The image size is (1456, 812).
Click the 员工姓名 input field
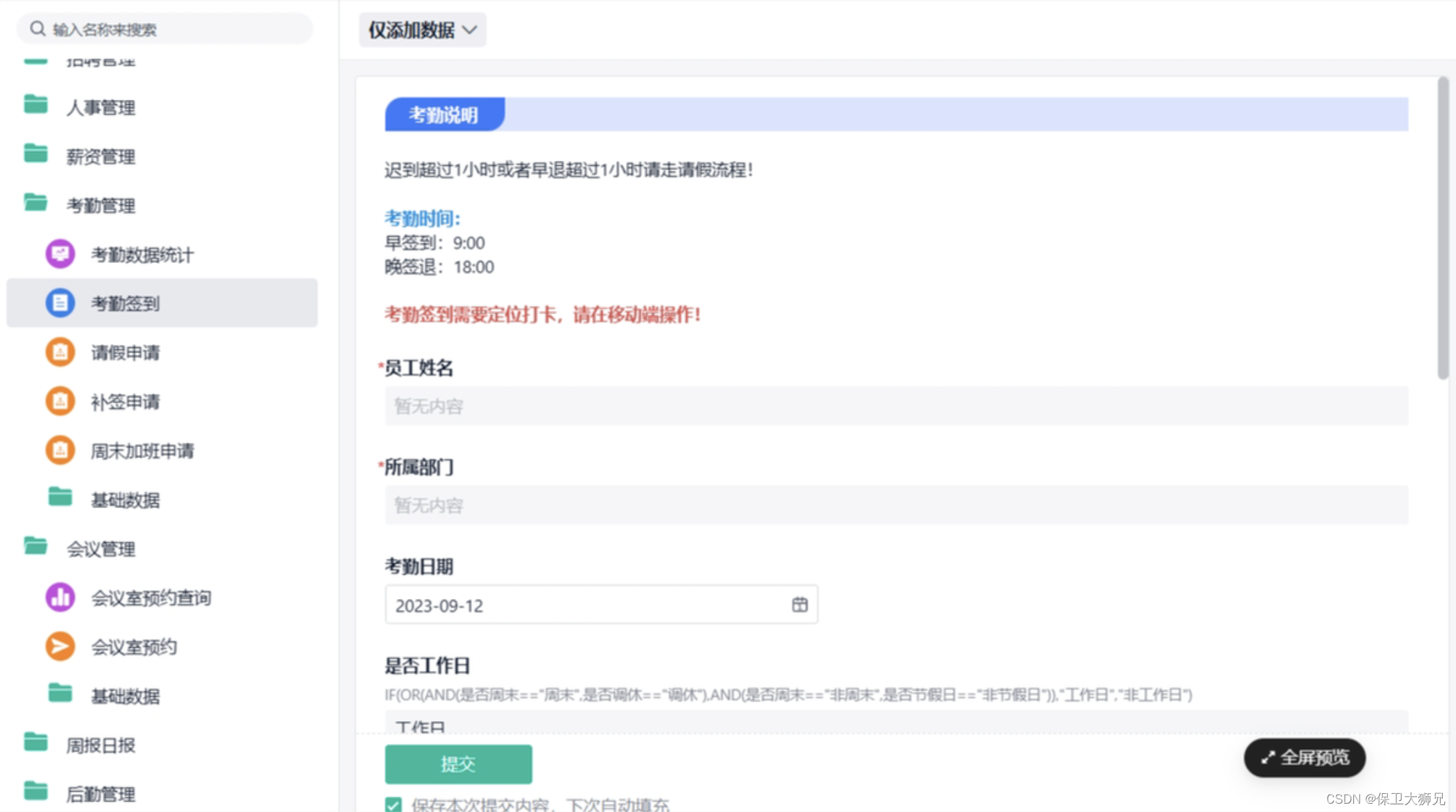[895, 406]
